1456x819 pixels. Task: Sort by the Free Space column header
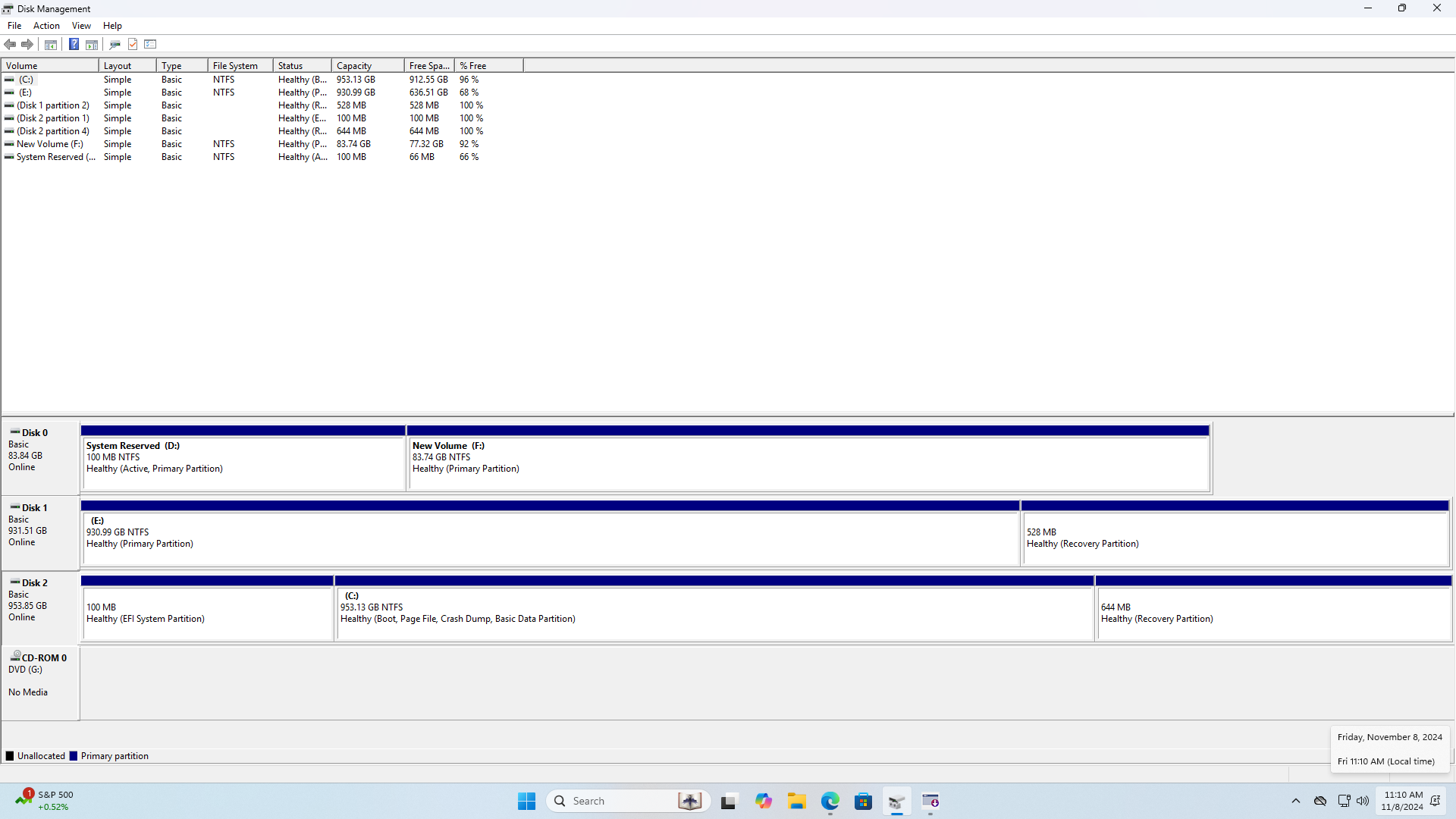click(429, 66)
